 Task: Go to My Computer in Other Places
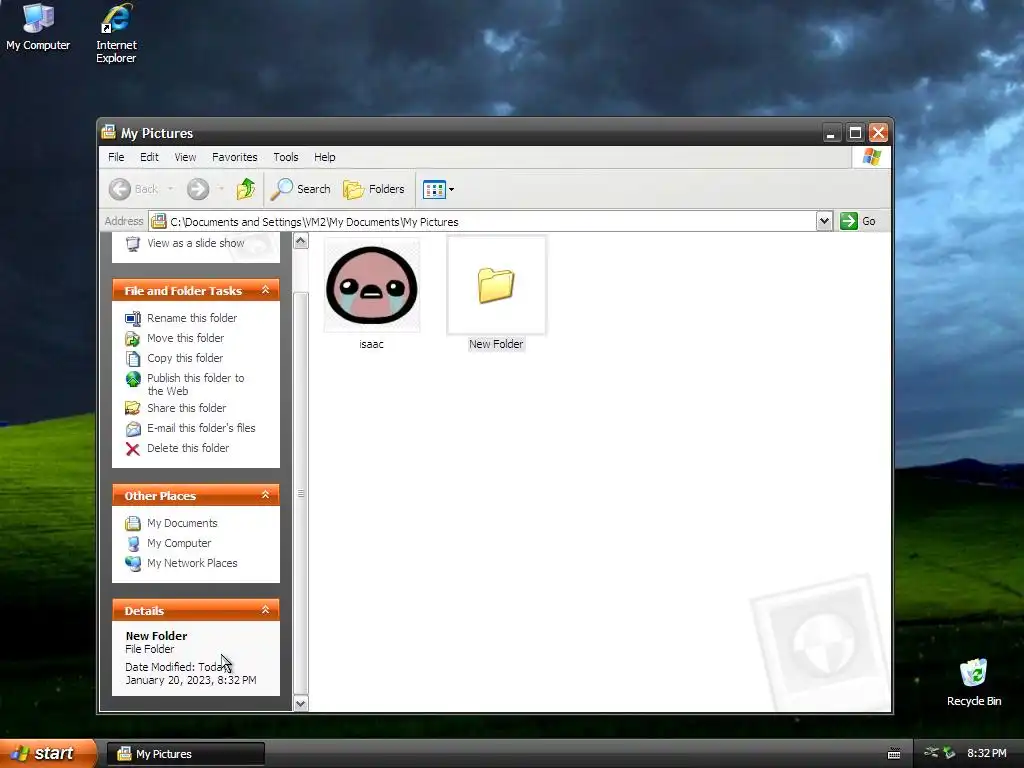(179, 543)
